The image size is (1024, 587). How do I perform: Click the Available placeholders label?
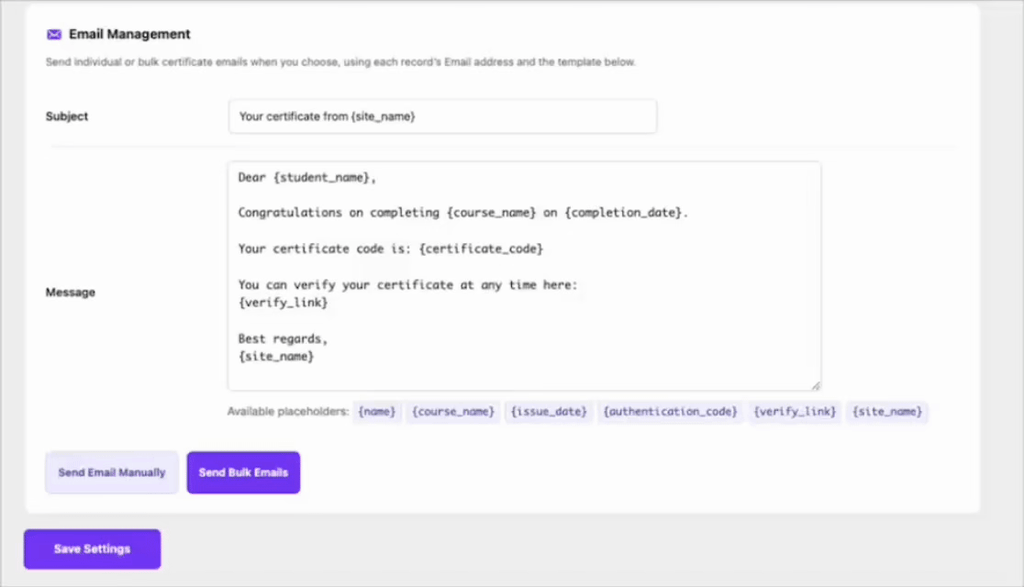(x=288, y=411)
